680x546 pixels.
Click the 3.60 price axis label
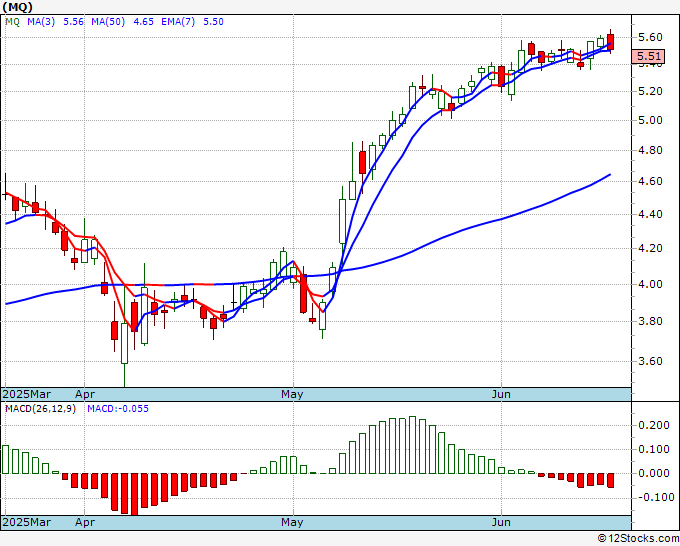(x=650, y=361)
